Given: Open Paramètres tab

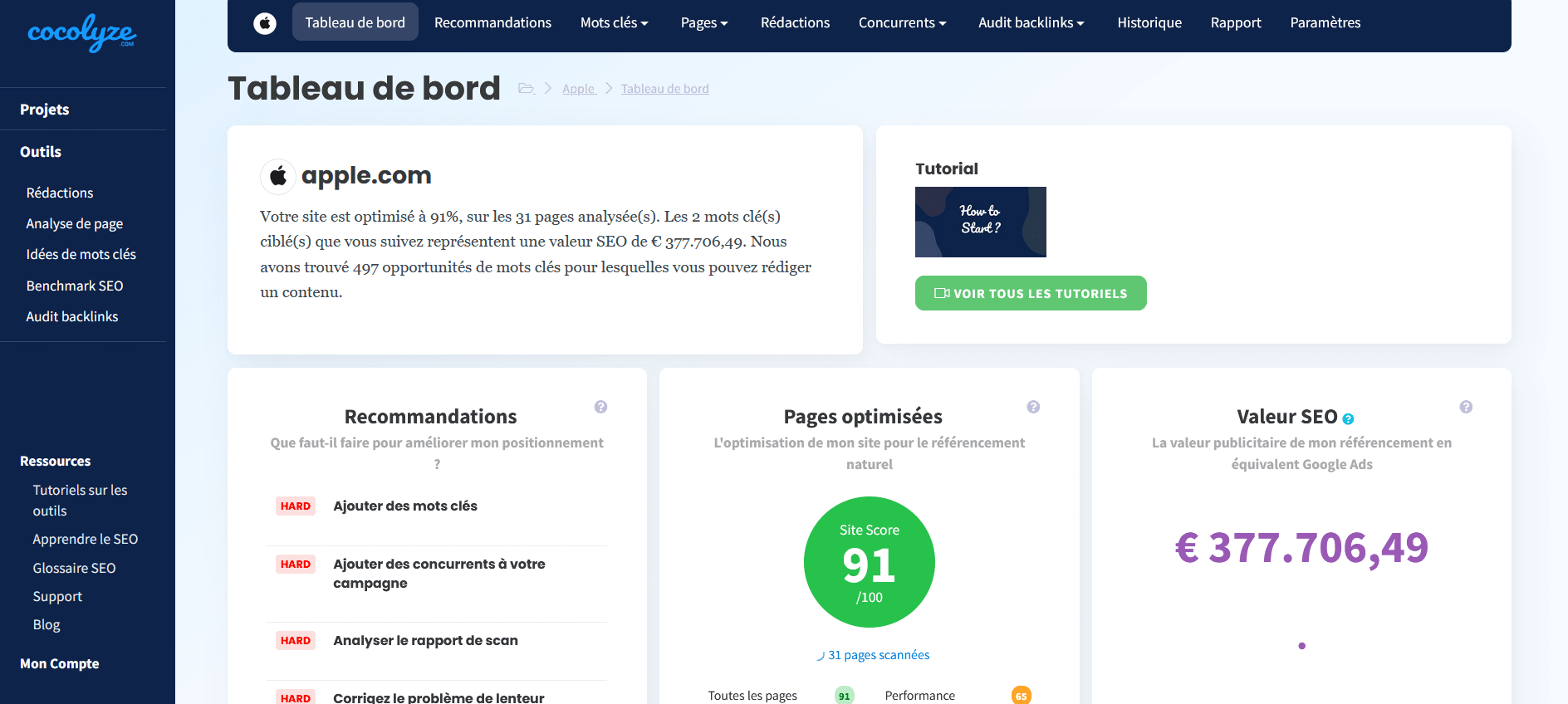Looking at the screenshot, I should 1325,22.
